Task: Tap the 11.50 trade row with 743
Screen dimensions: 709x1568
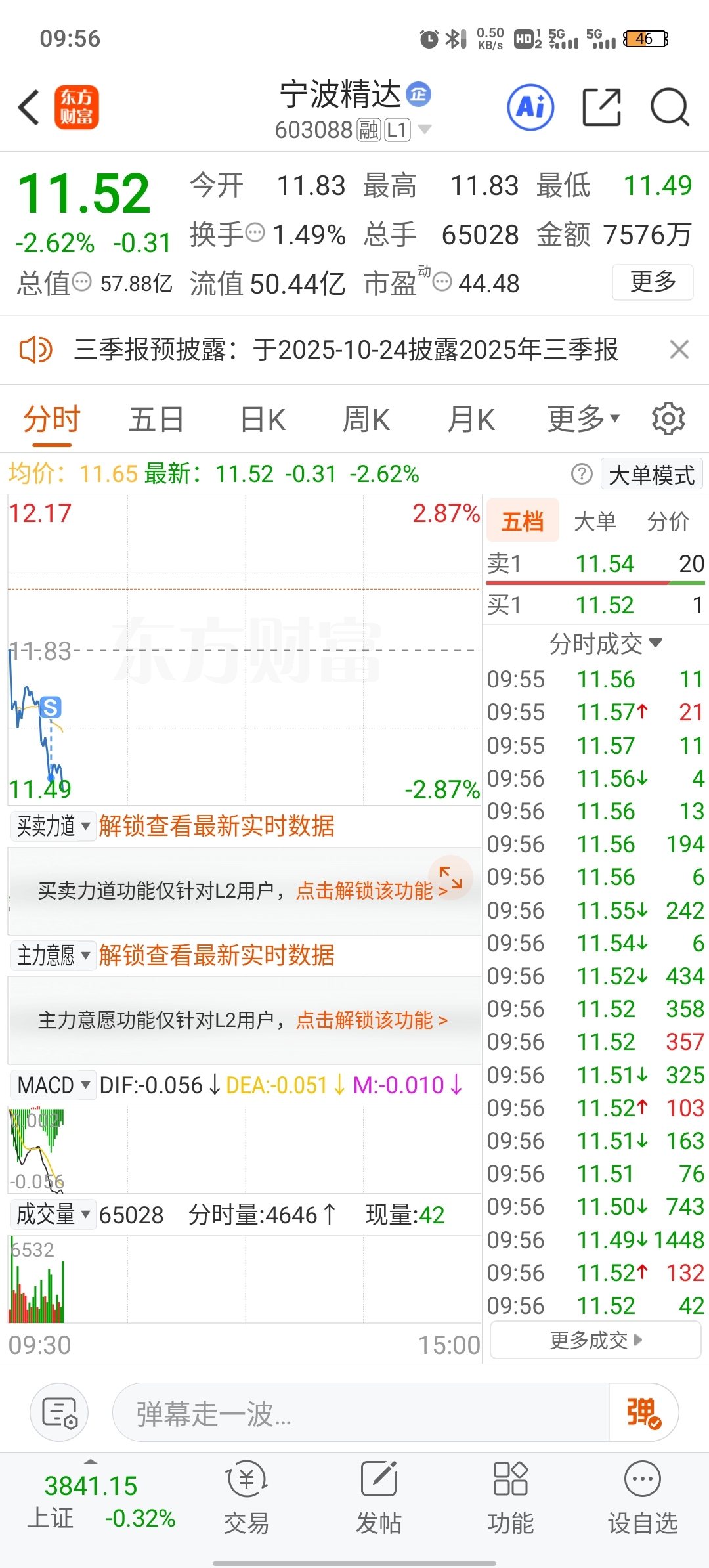Action: (595, 1207)
